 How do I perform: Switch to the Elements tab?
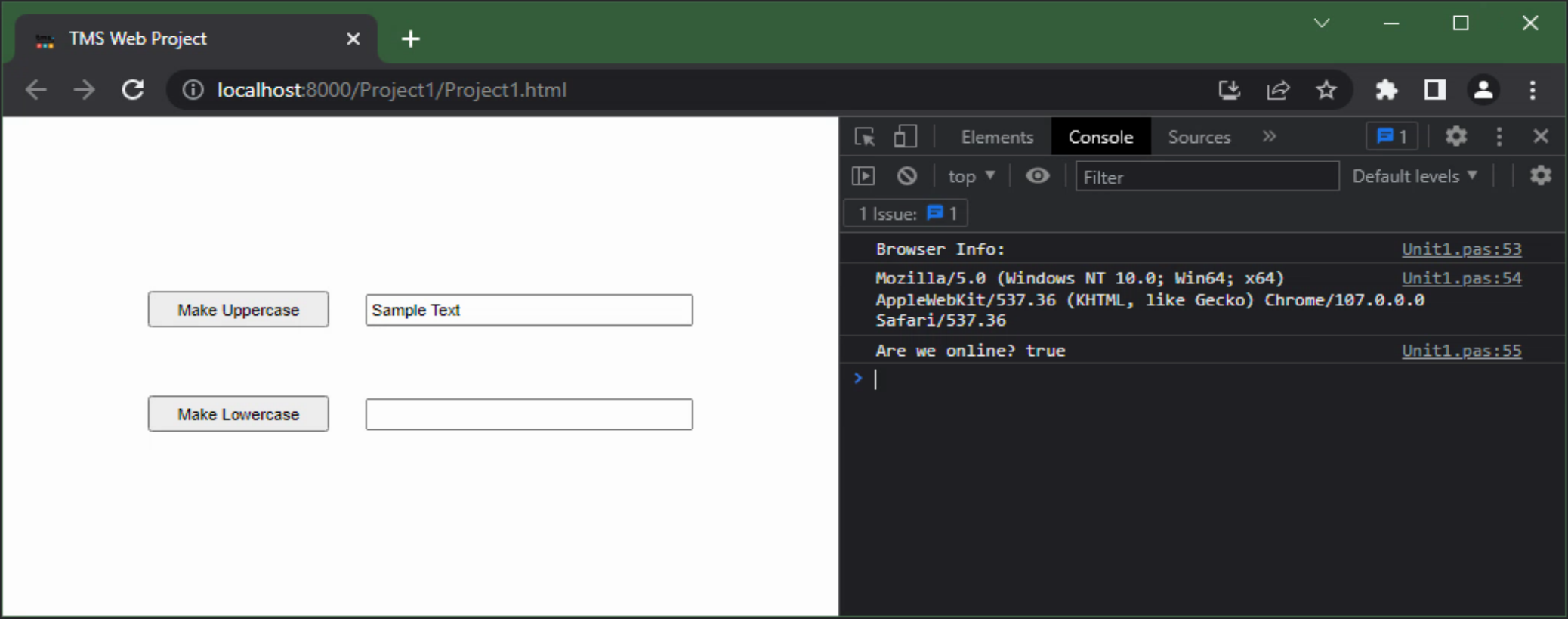click(x=997, y=137)
